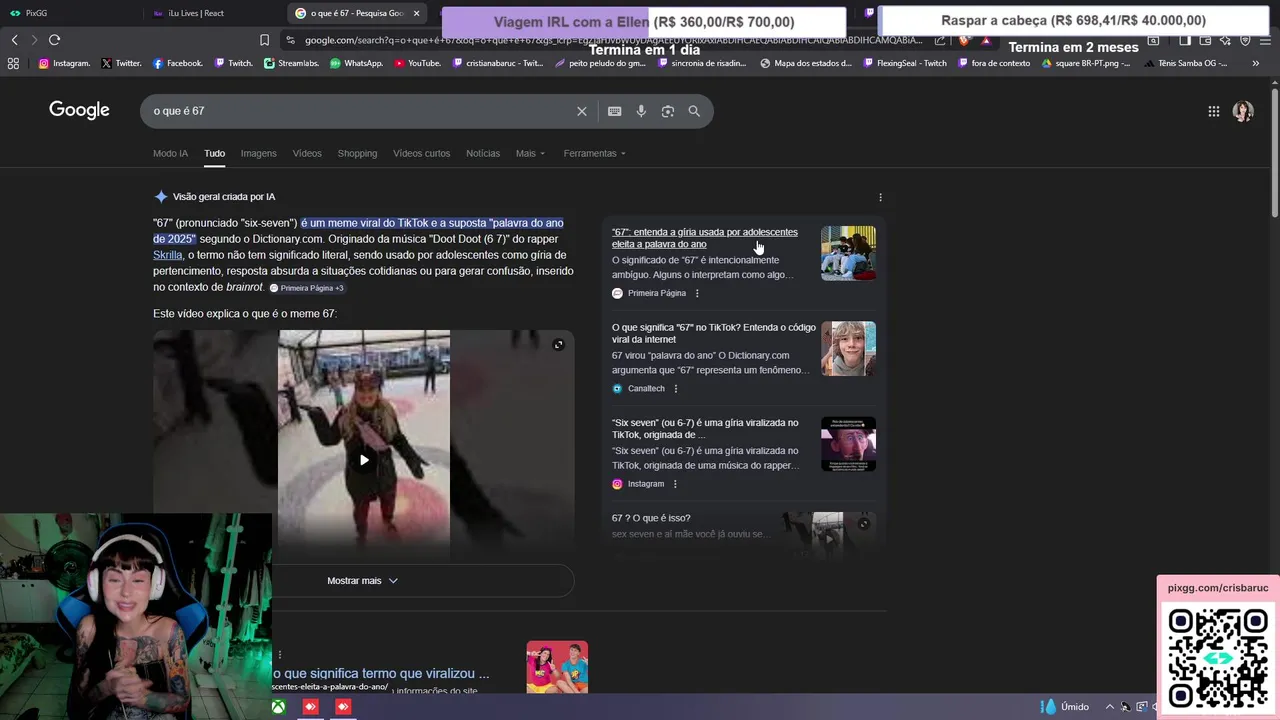Play the 67 meme explainer video
The width and height of the screenshot is (1280, 720).
[x=364, y=460]
